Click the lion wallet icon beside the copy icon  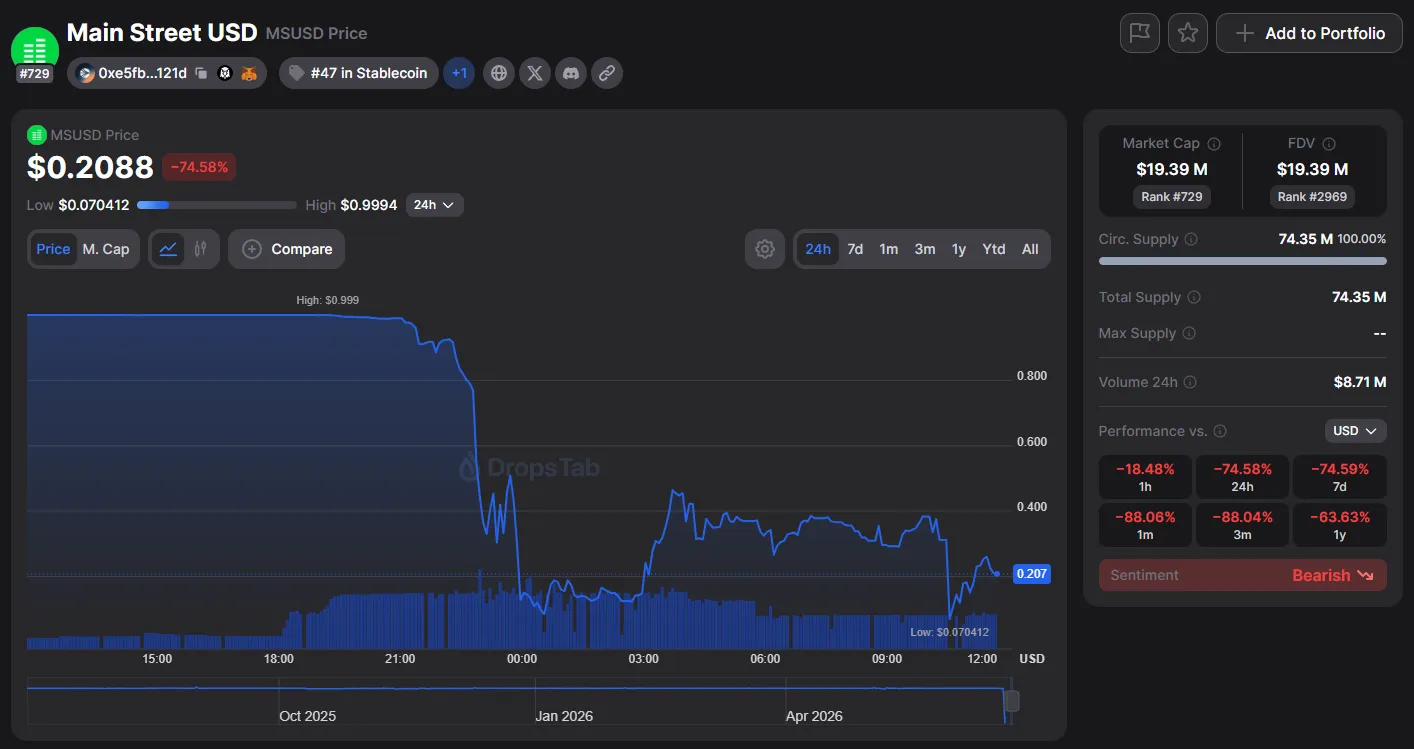tap(225, 73)
